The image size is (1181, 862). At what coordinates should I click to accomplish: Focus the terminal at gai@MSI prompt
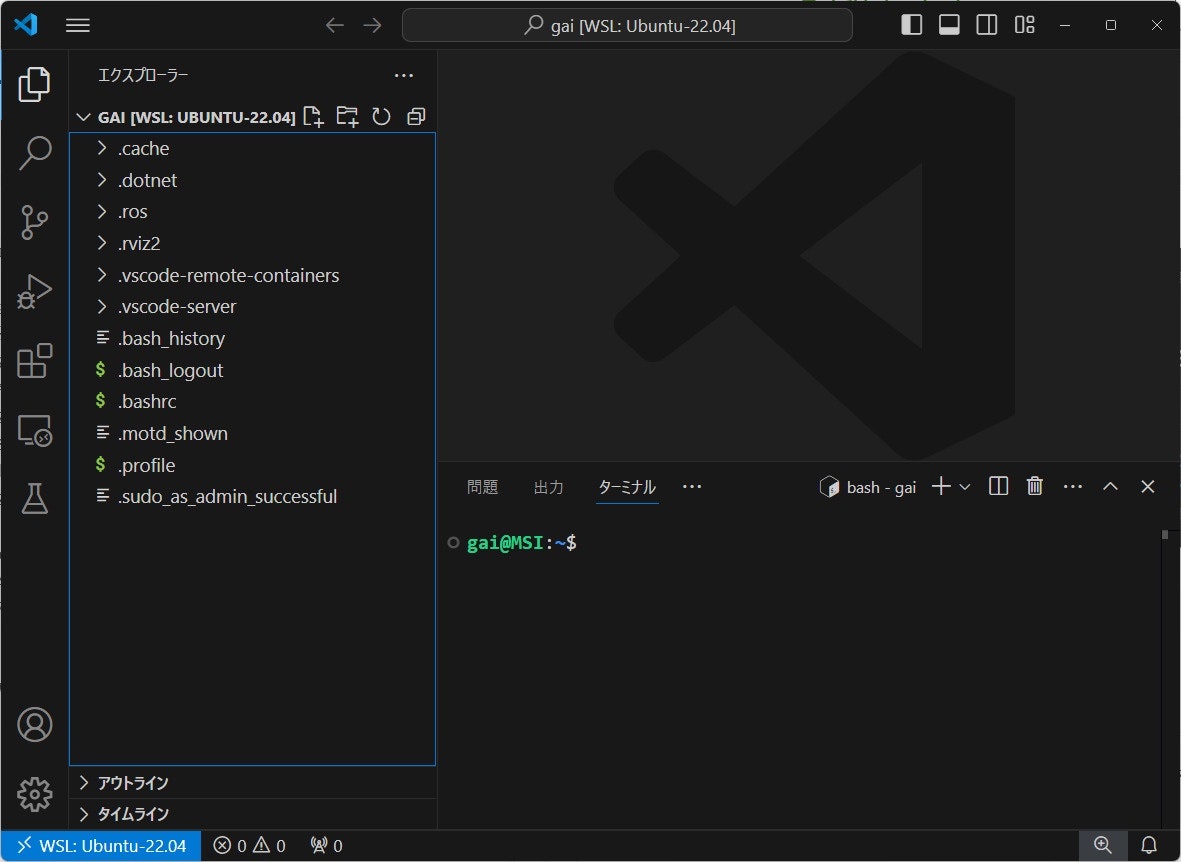522,543
